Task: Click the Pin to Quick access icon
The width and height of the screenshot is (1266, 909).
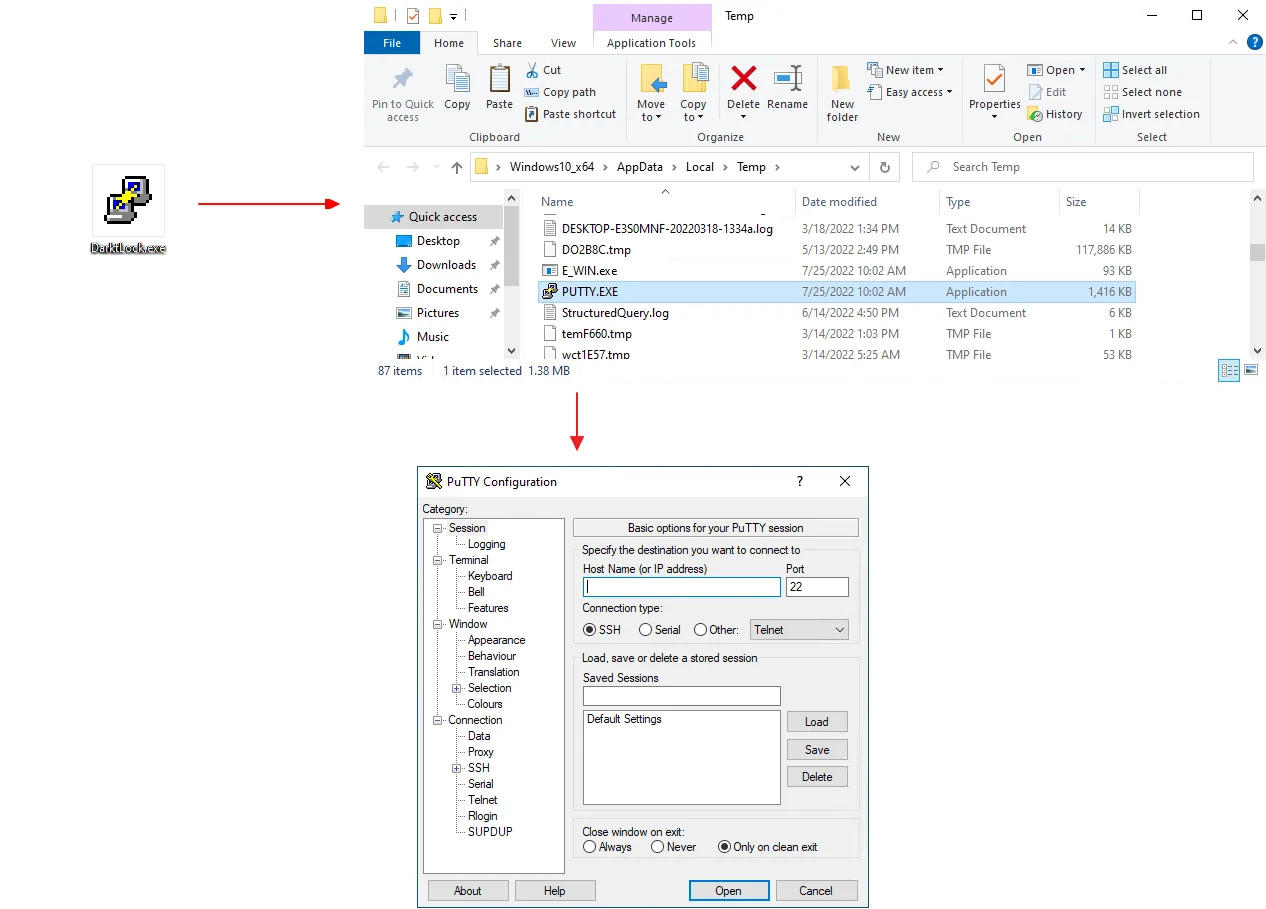Action: click(x=403, y=80)
